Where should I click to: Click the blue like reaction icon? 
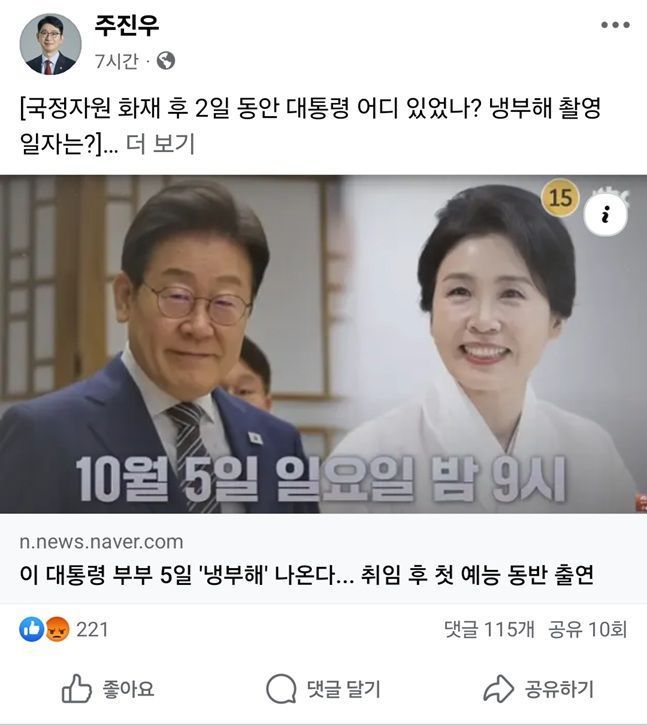click(x=31, y=629)
